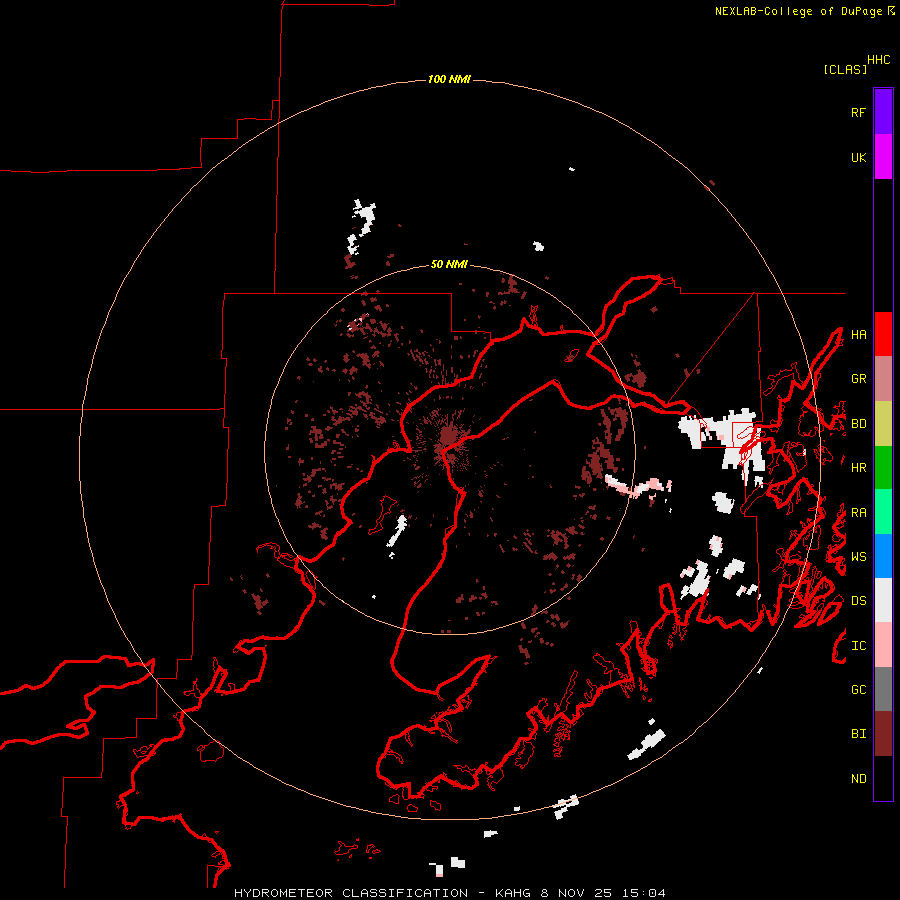Screen dimensions: 900x900
Task: Click the IC light pink legend swatch
Action: click(883, 645)
